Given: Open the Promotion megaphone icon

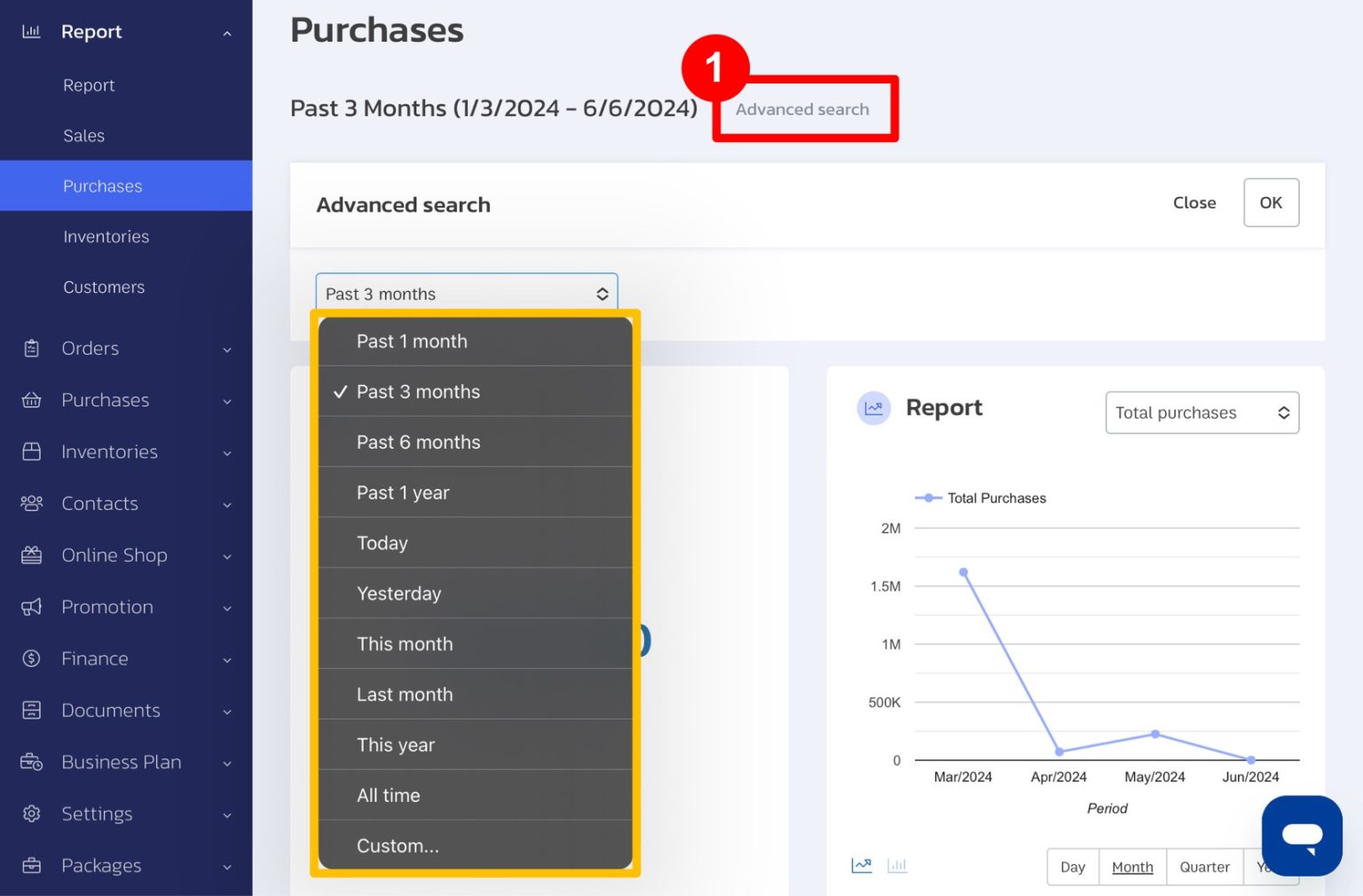Looking at the screenshot, I should [x=32, y=607].
